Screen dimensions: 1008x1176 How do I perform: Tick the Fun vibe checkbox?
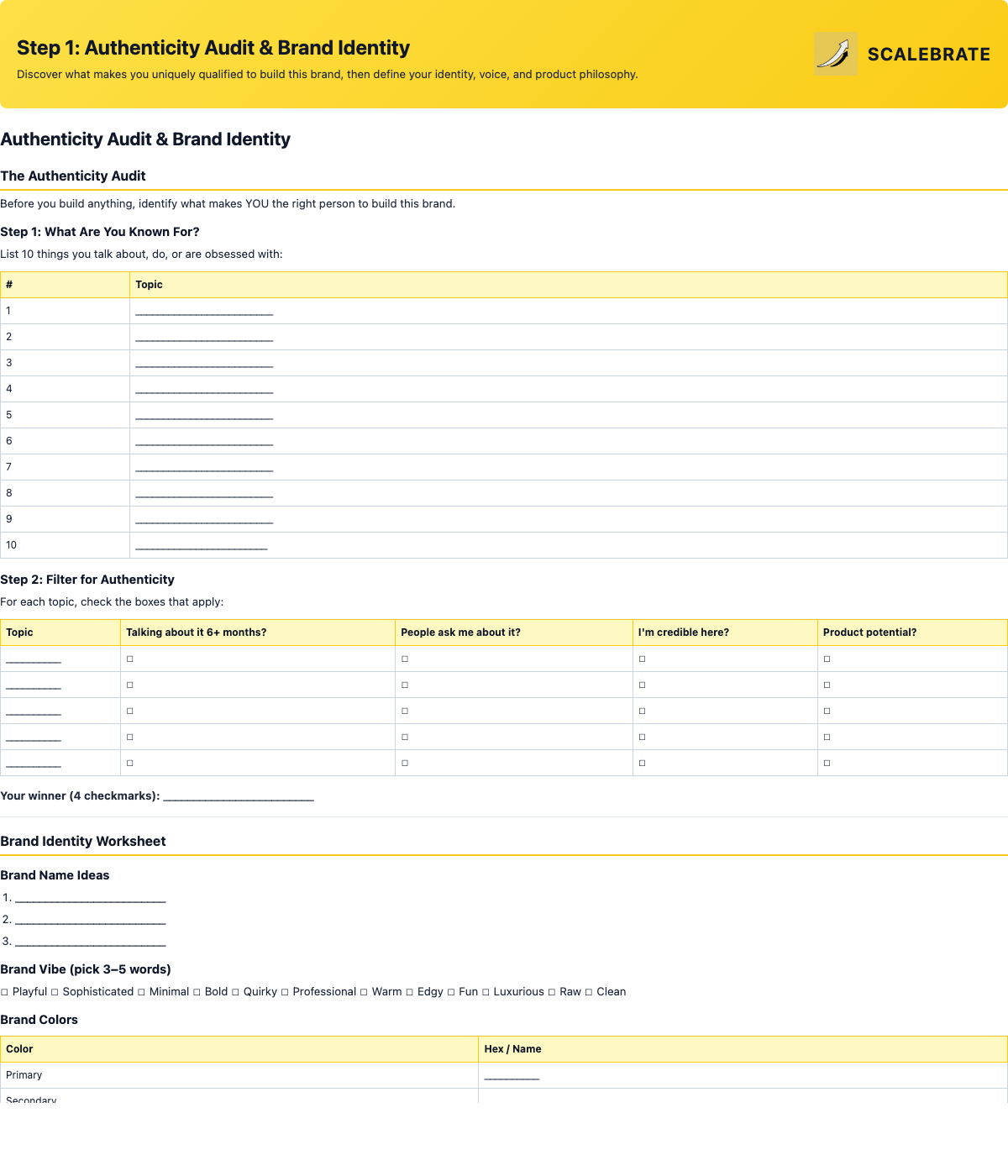click(x=451, y=992)
